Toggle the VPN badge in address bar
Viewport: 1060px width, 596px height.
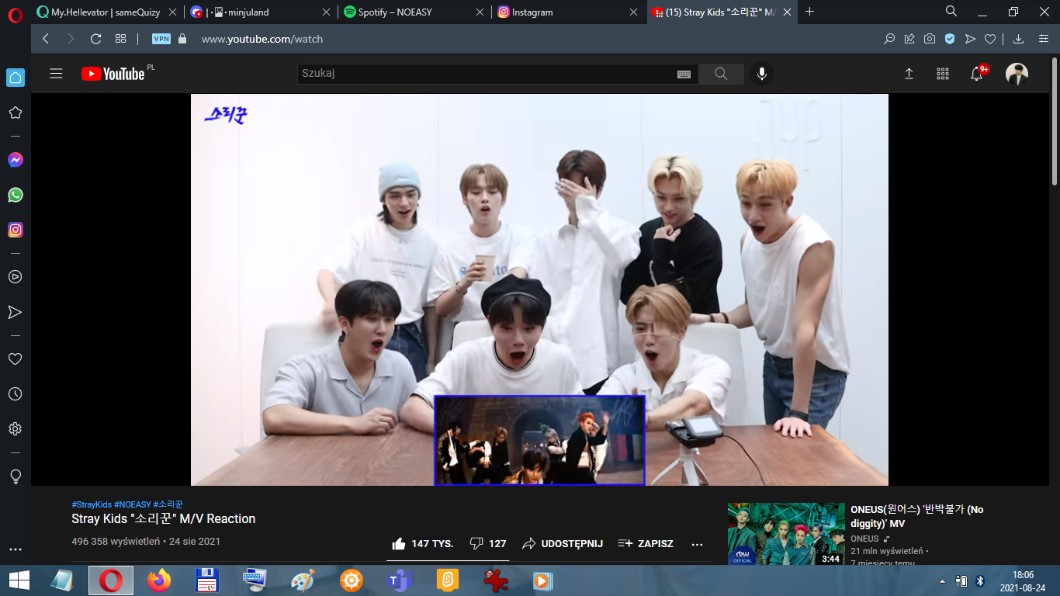point(161,39)
